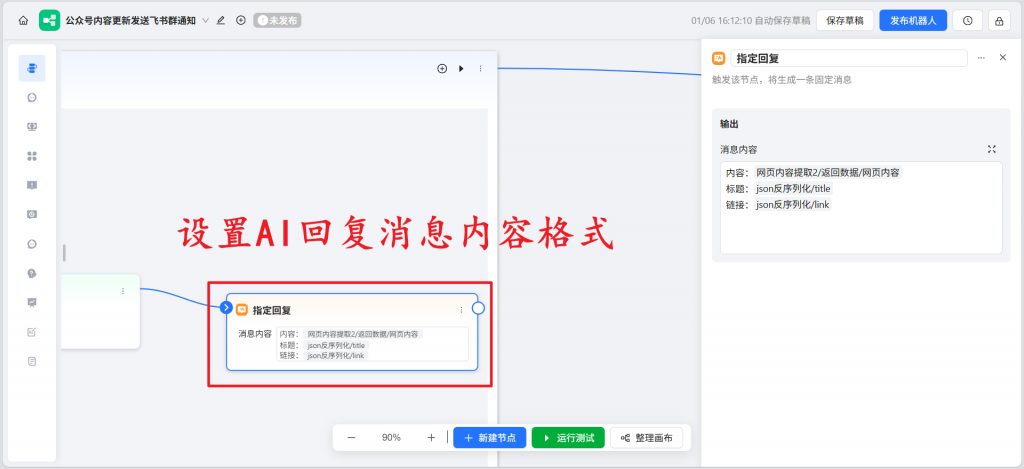Click the 自动保存草稿 timestamp text

coord(750,21)
